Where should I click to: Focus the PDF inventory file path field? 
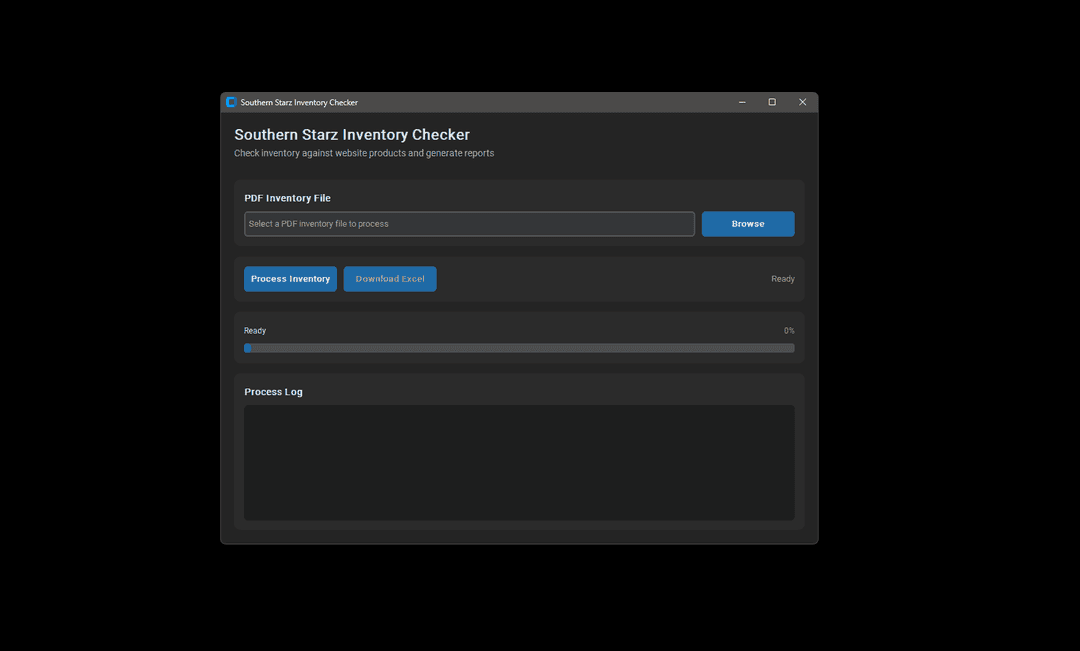point(469,224)
